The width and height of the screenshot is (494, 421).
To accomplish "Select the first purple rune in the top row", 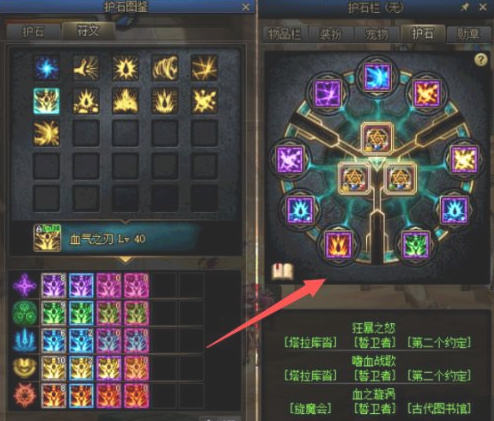I will coord(54,285).
